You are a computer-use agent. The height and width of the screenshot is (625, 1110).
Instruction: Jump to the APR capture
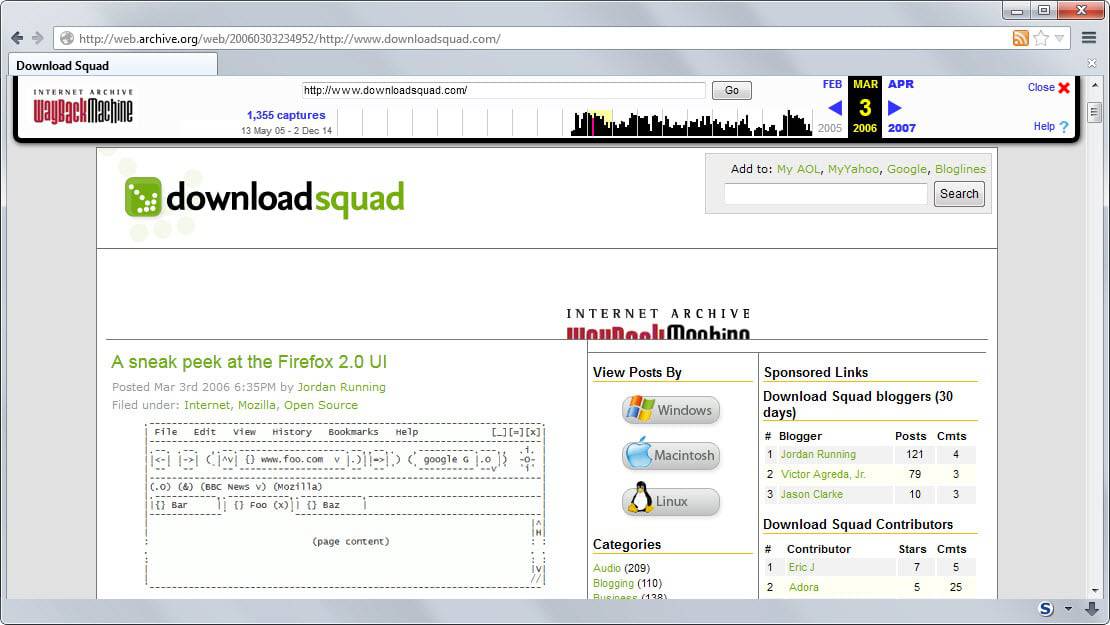click(900, 84)
